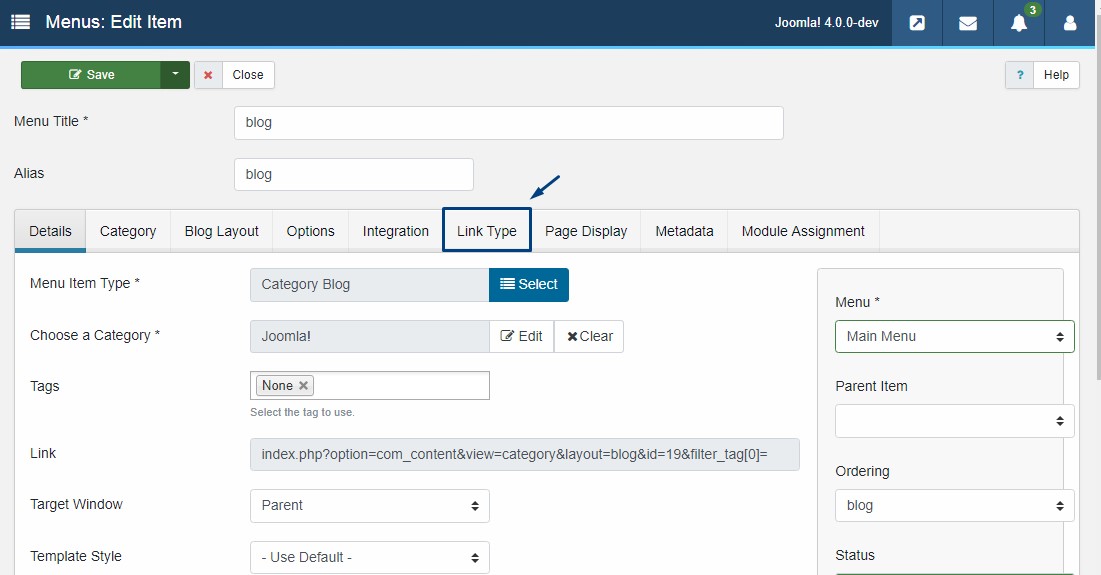Screen dimensions: 1101x575
Task: Open the Ordering dropdown showing blog
Action: click(x=954, y=505)
